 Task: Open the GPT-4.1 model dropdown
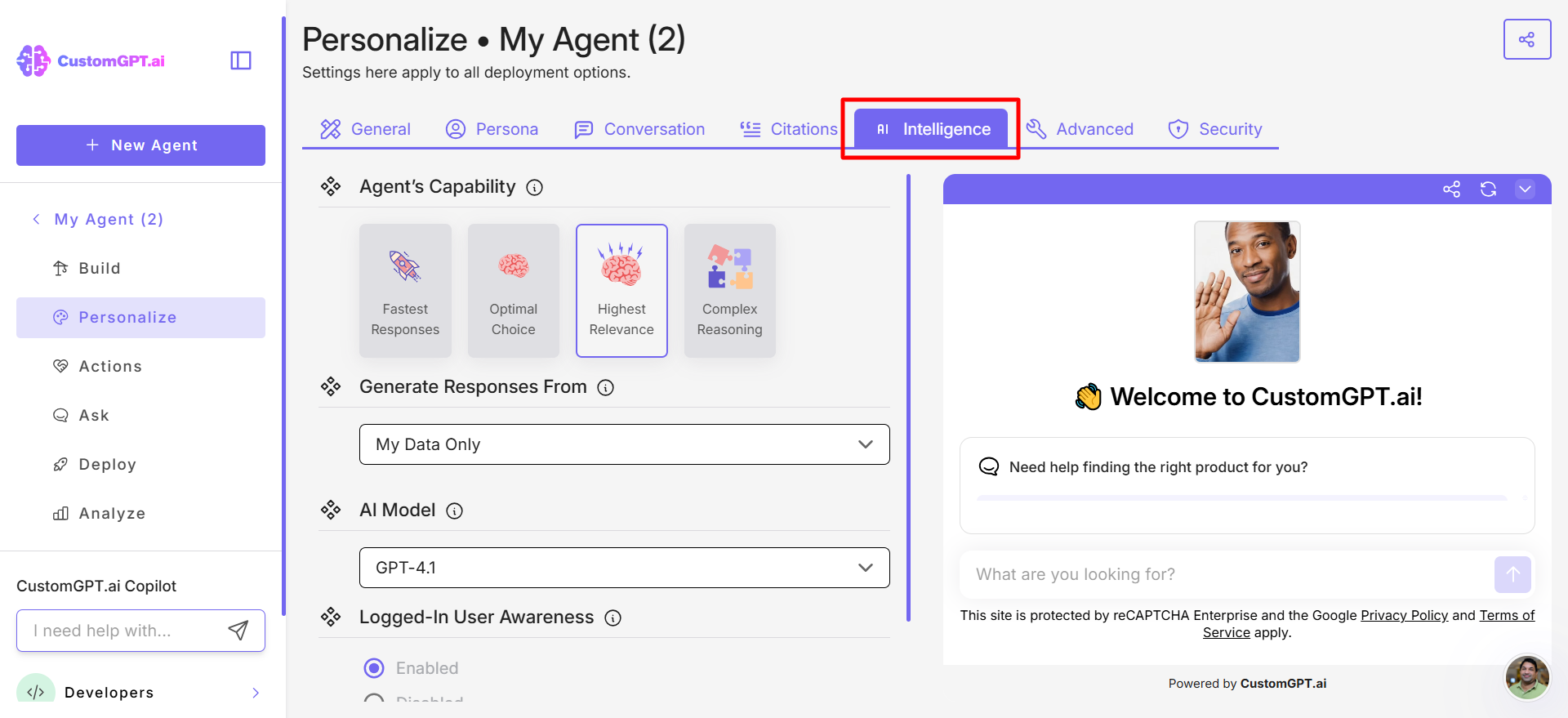click(625, 568)
